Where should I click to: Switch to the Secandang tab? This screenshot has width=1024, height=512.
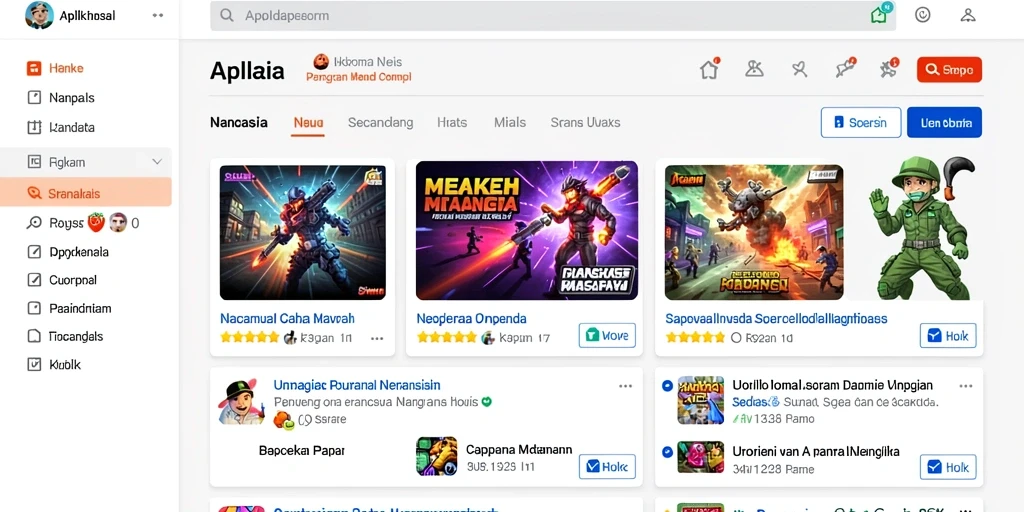tap(380, 122)
